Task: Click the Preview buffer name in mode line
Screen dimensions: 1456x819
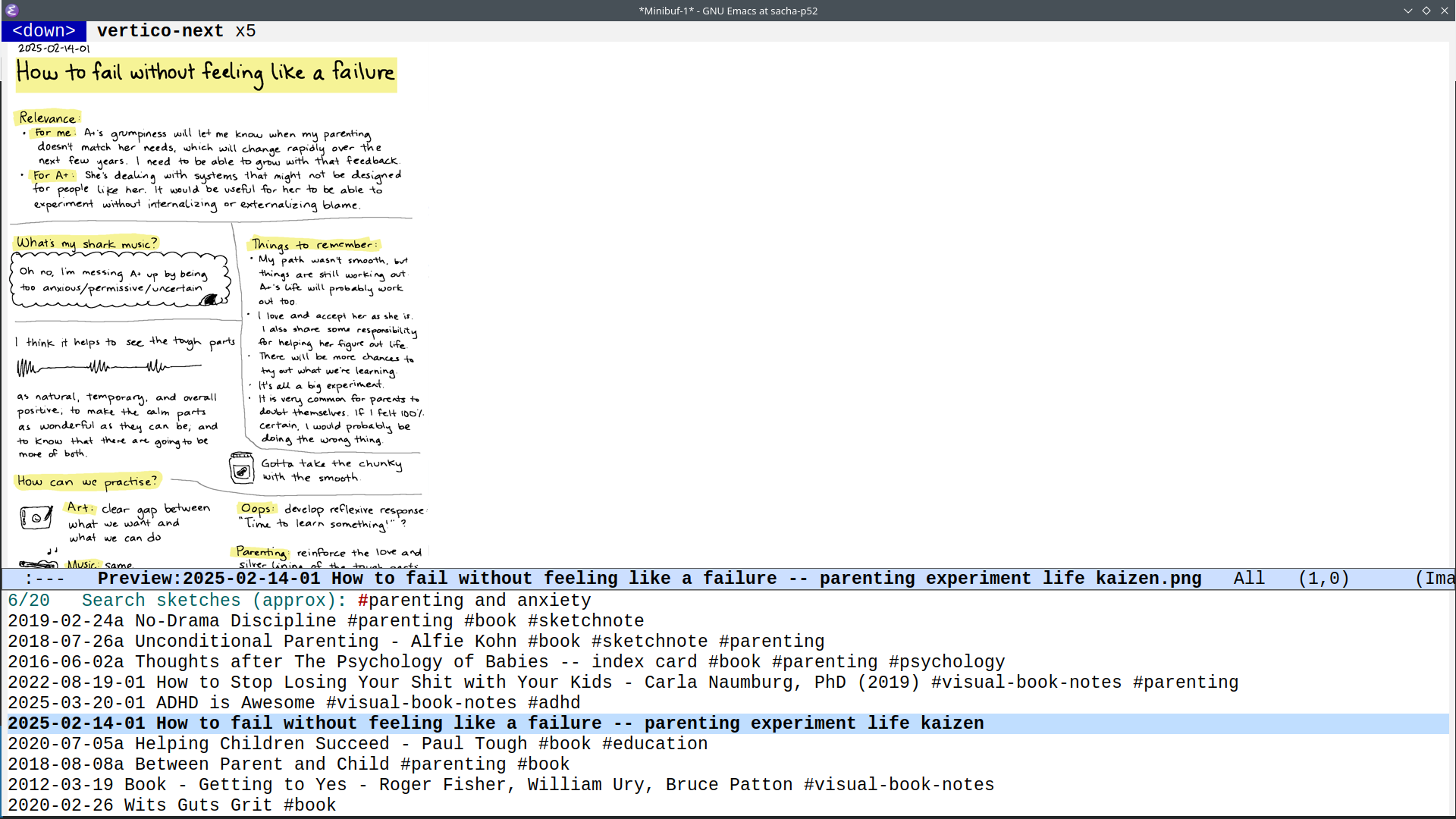Action: (649, 579)
